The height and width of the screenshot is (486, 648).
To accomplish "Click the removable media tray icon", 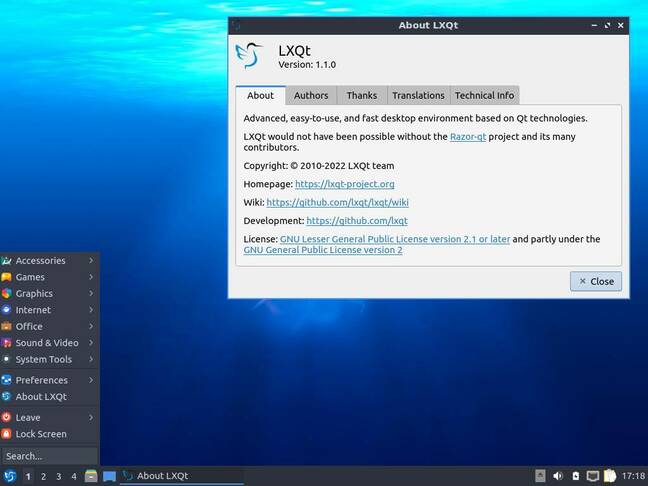I will (575, 476).
